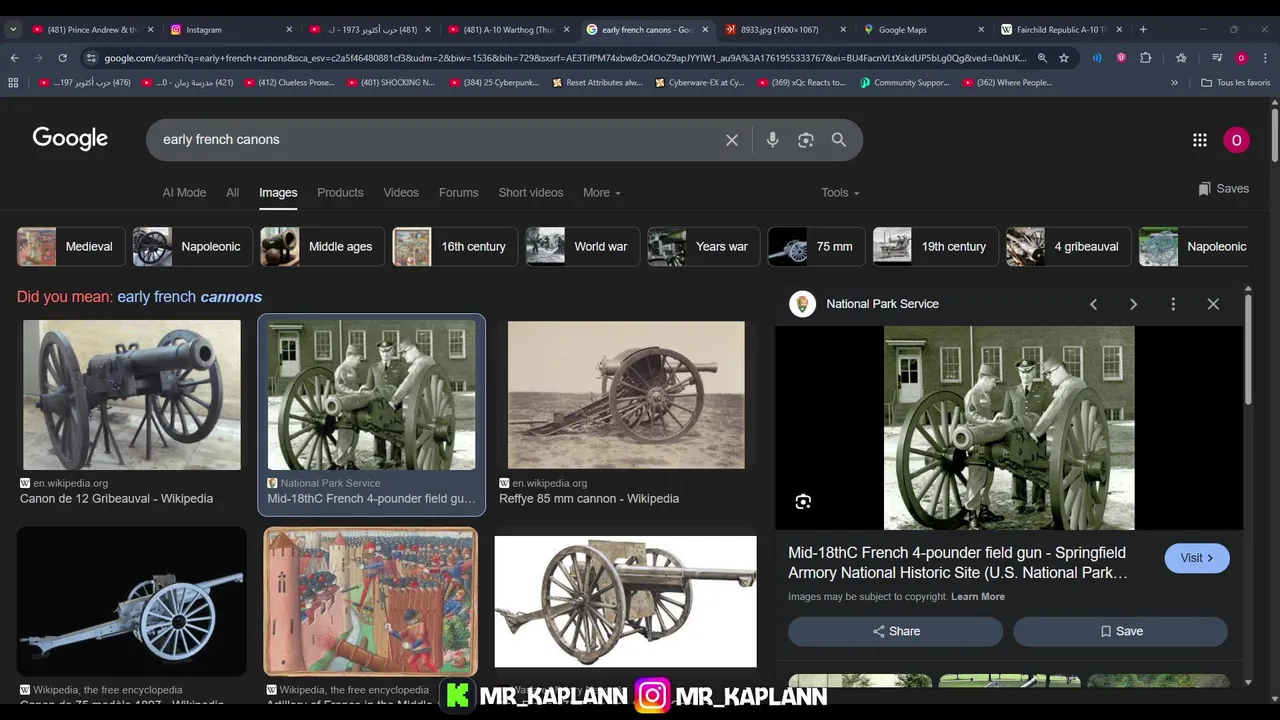
Task: Click the zoom magnifier icon in address bar
Action: point(1042,58)
